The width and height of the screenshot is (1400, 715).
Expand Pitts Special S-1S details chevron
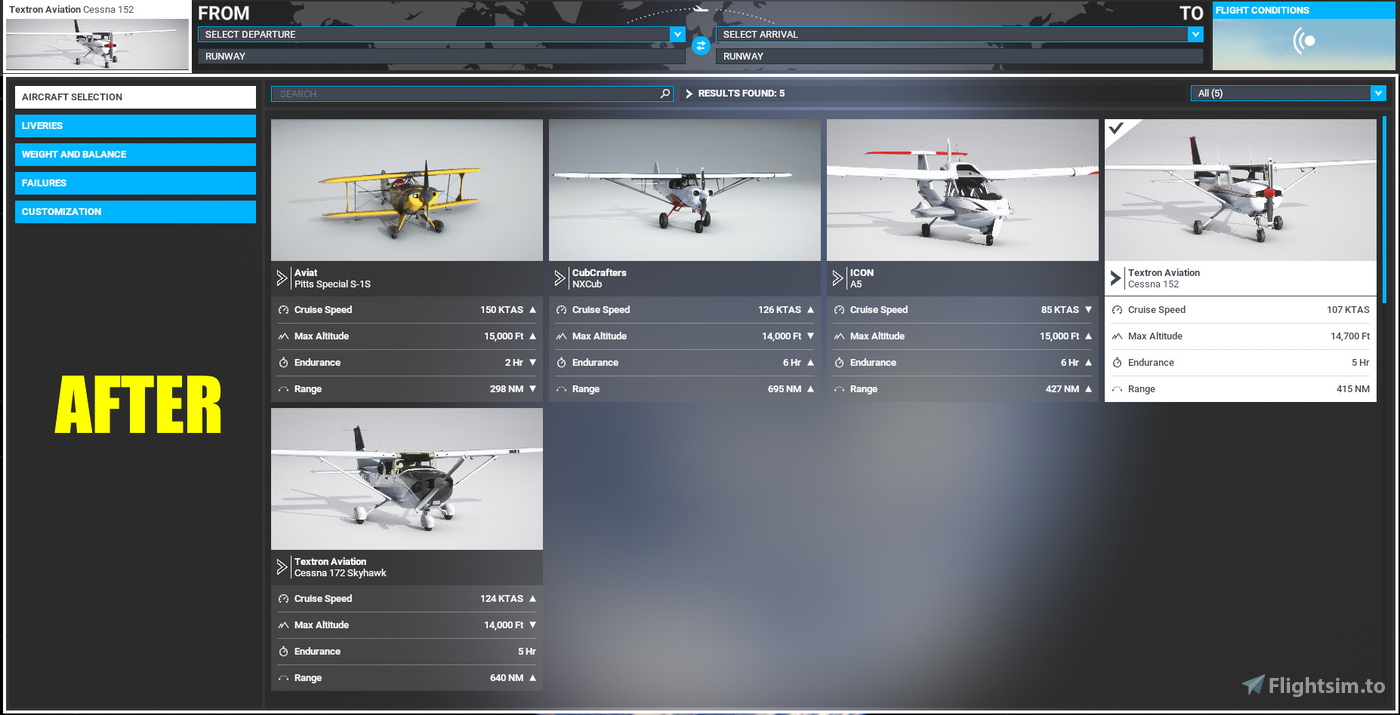[281, 278]
